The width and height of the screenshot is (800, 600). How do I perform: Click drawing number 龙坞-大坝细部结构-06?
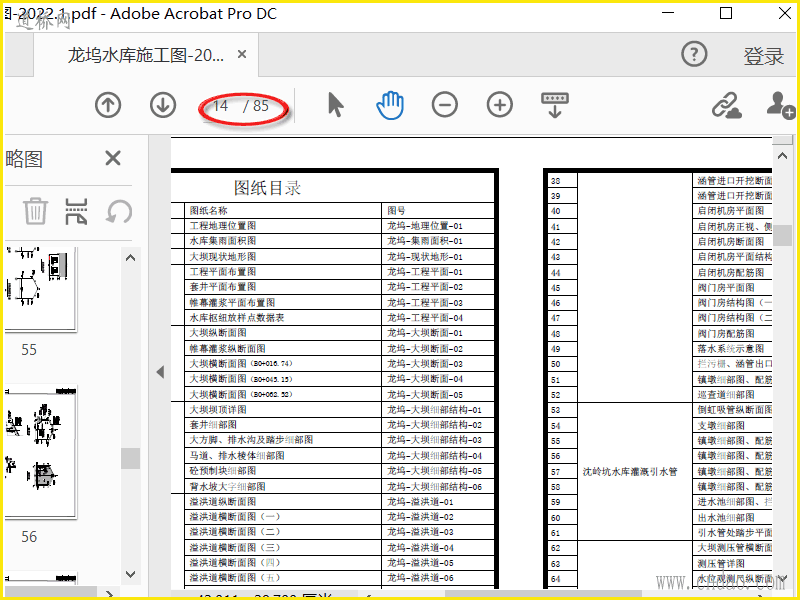[435, 486]
